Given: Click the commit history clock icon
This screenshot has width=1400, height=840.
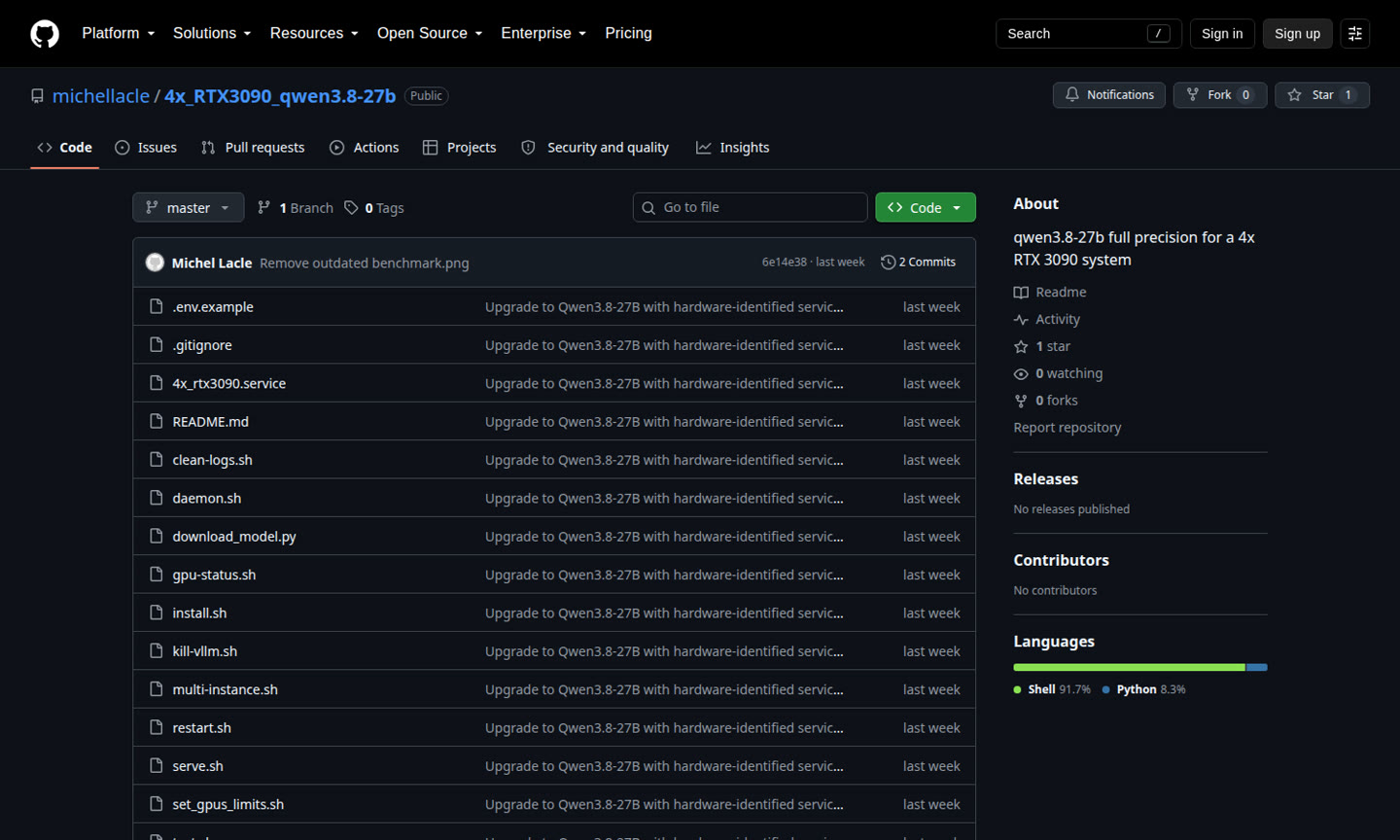Looking at the screenshot, I should coord(888,262).
